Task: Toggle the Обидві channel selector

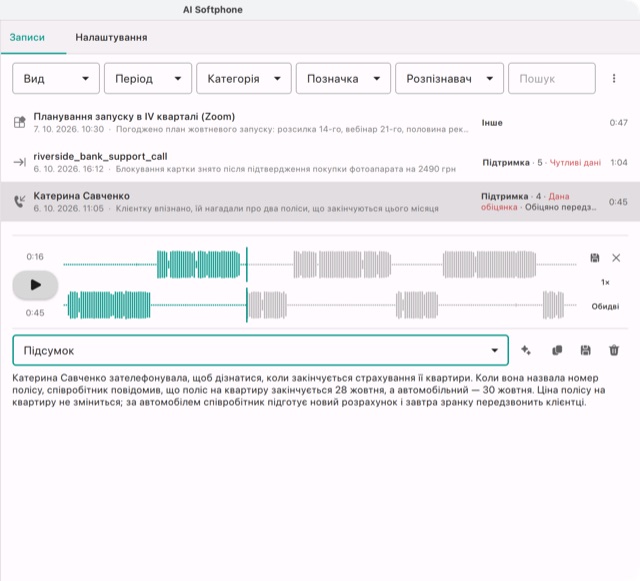Action: click(x=605, y=306)
